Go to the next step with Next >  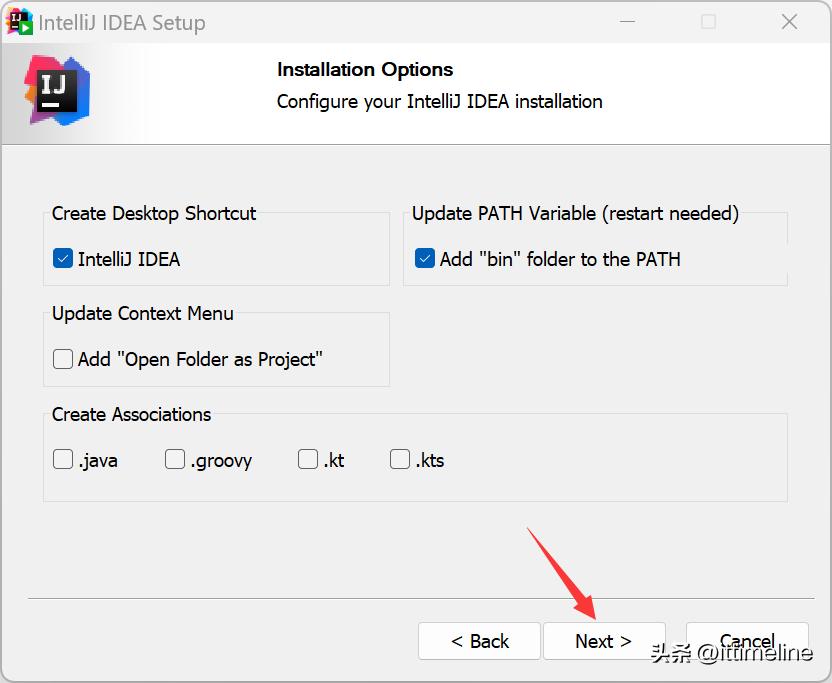[x=604, y=641]
